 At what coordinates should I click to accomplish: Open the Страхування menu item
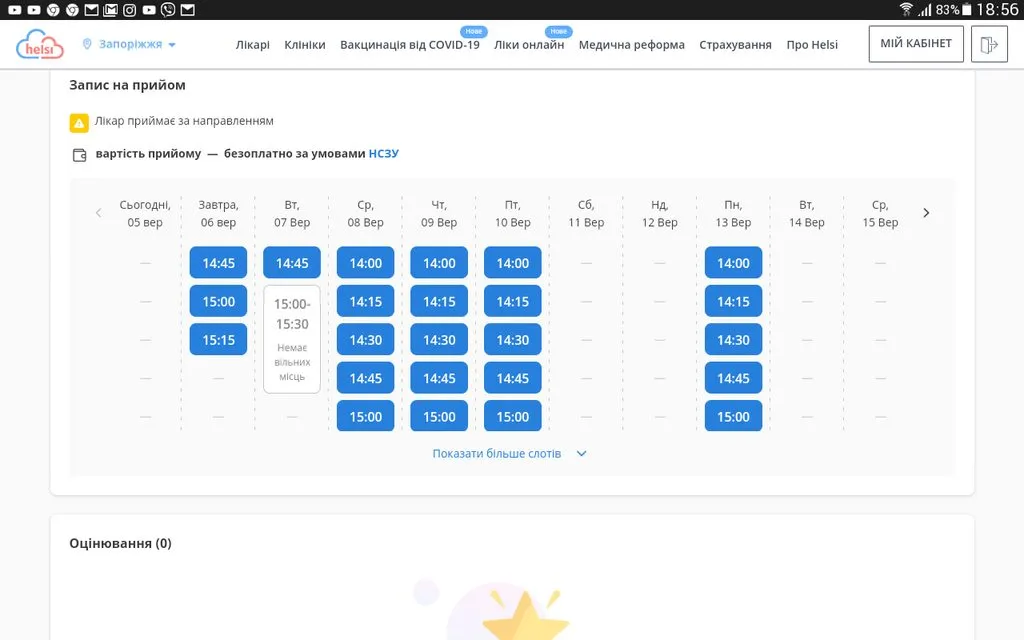(x=737, y=45)
